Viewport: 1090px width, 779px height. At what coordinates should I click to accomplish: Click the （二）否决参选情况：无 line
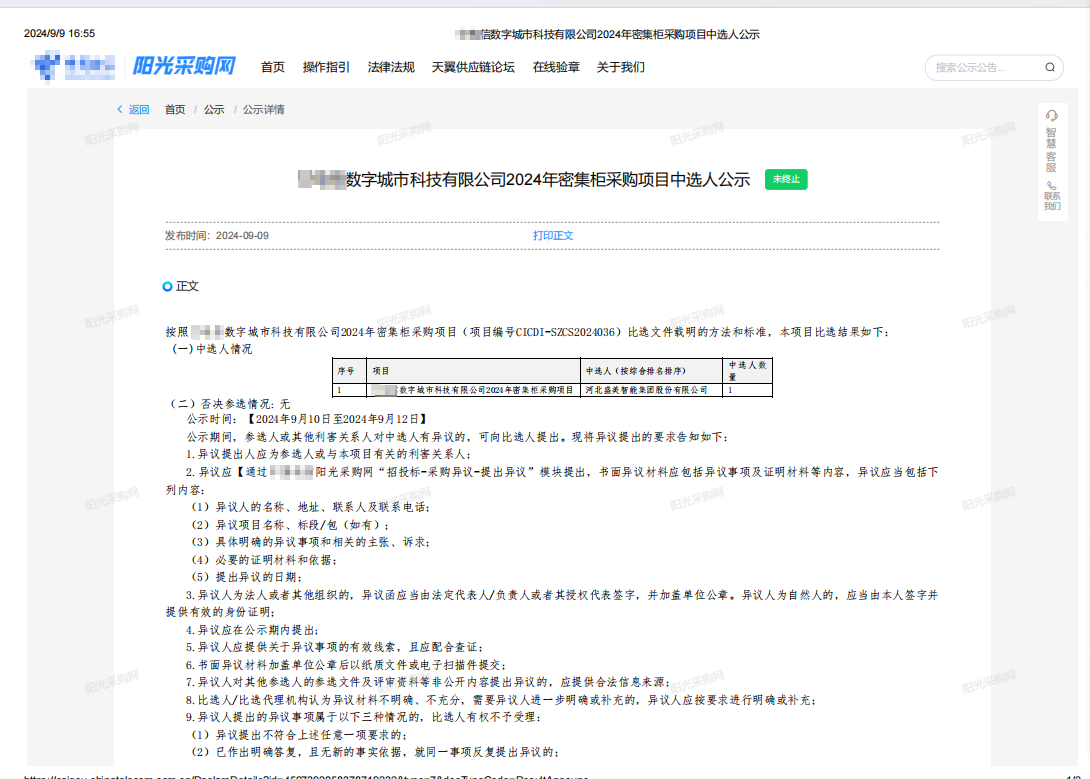pyautogui.click(x=230, y=404)
